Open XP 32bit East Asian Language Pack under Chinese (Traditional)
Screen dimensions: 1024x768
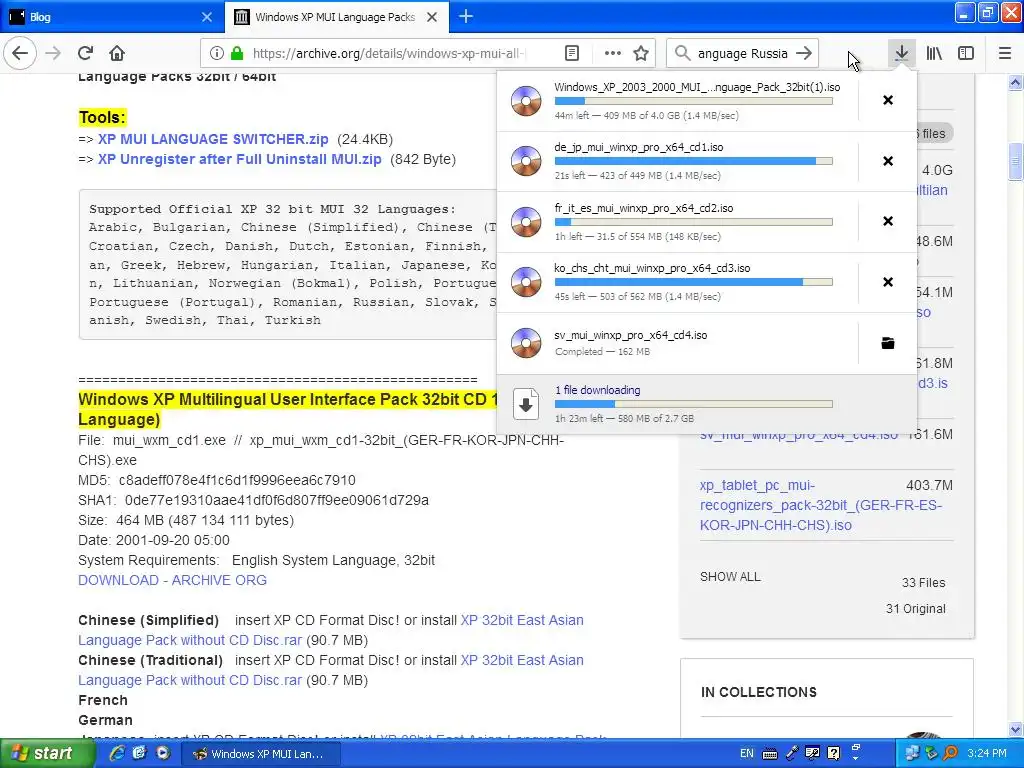click(x=330, y=670)
